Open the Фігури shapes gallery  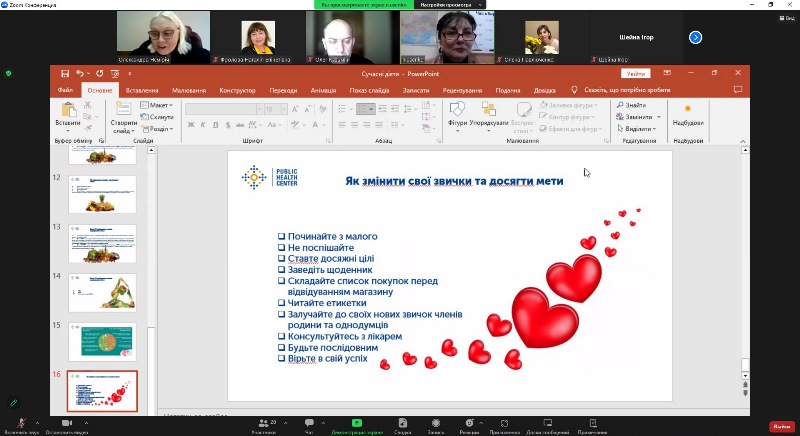[457, 115]
